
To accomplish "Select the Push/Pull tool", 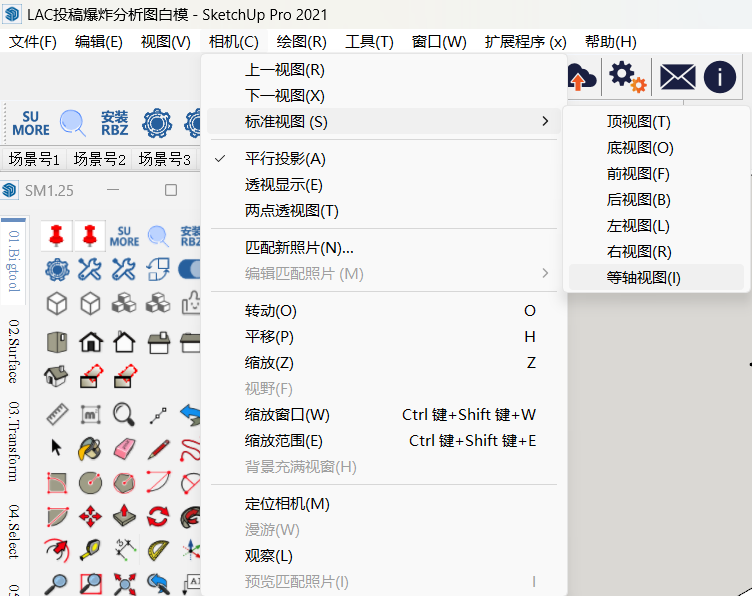I will (x=124, y=516).
